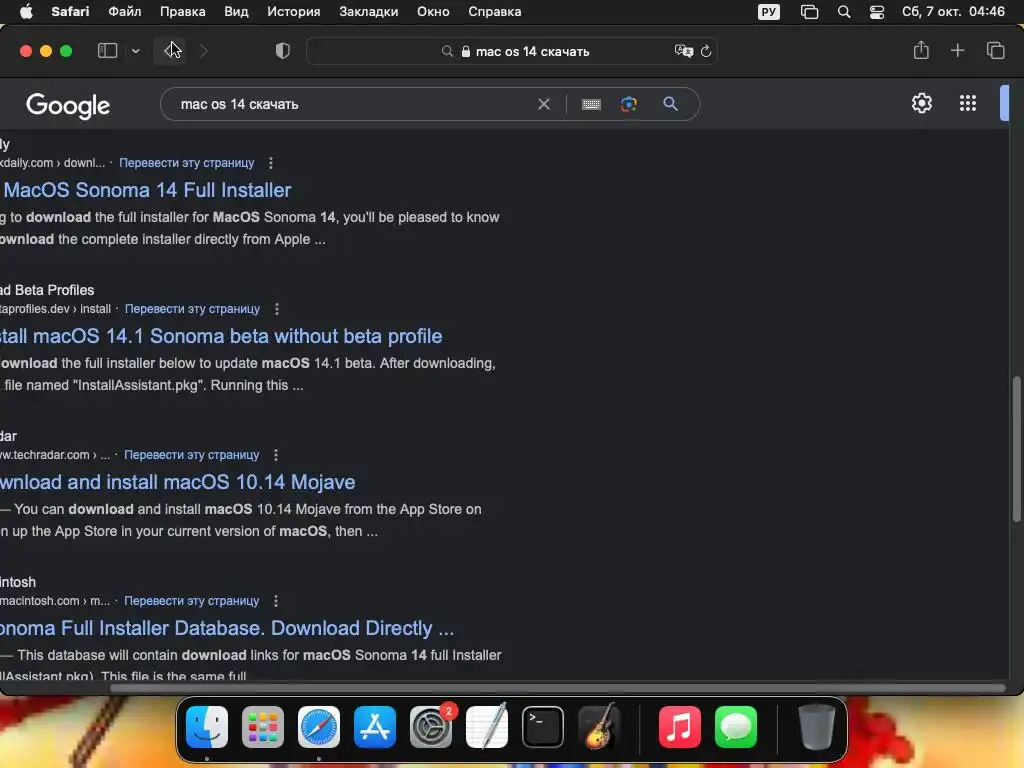Open Spotlight search in menu bar
Viewport: 1024px width, 768px height.
click(x=844, y=12)
